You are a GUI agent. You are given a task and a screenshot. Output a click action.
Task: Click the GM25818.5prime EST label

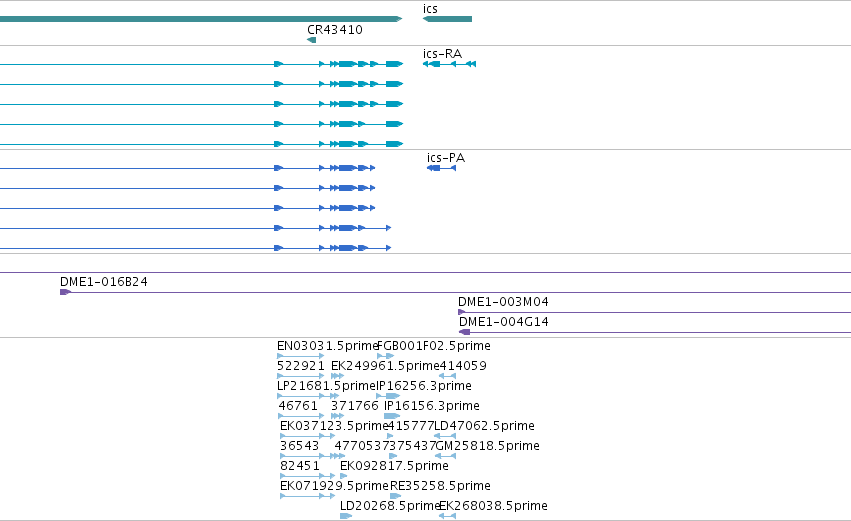tap(488, 446)
